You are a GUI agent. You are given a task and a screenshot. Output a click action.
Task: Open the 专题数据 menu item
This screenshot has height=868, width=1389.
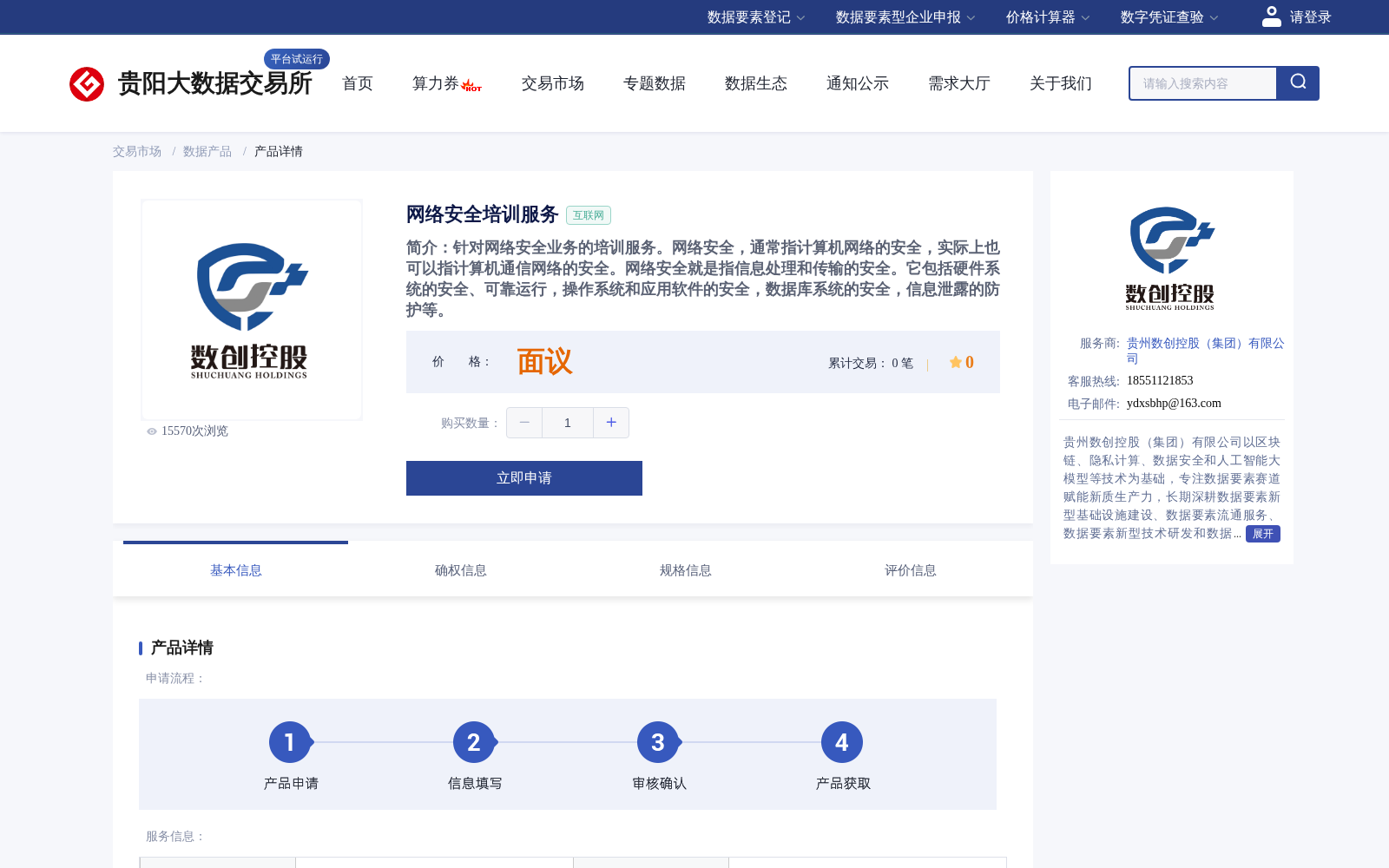[655, 83]
